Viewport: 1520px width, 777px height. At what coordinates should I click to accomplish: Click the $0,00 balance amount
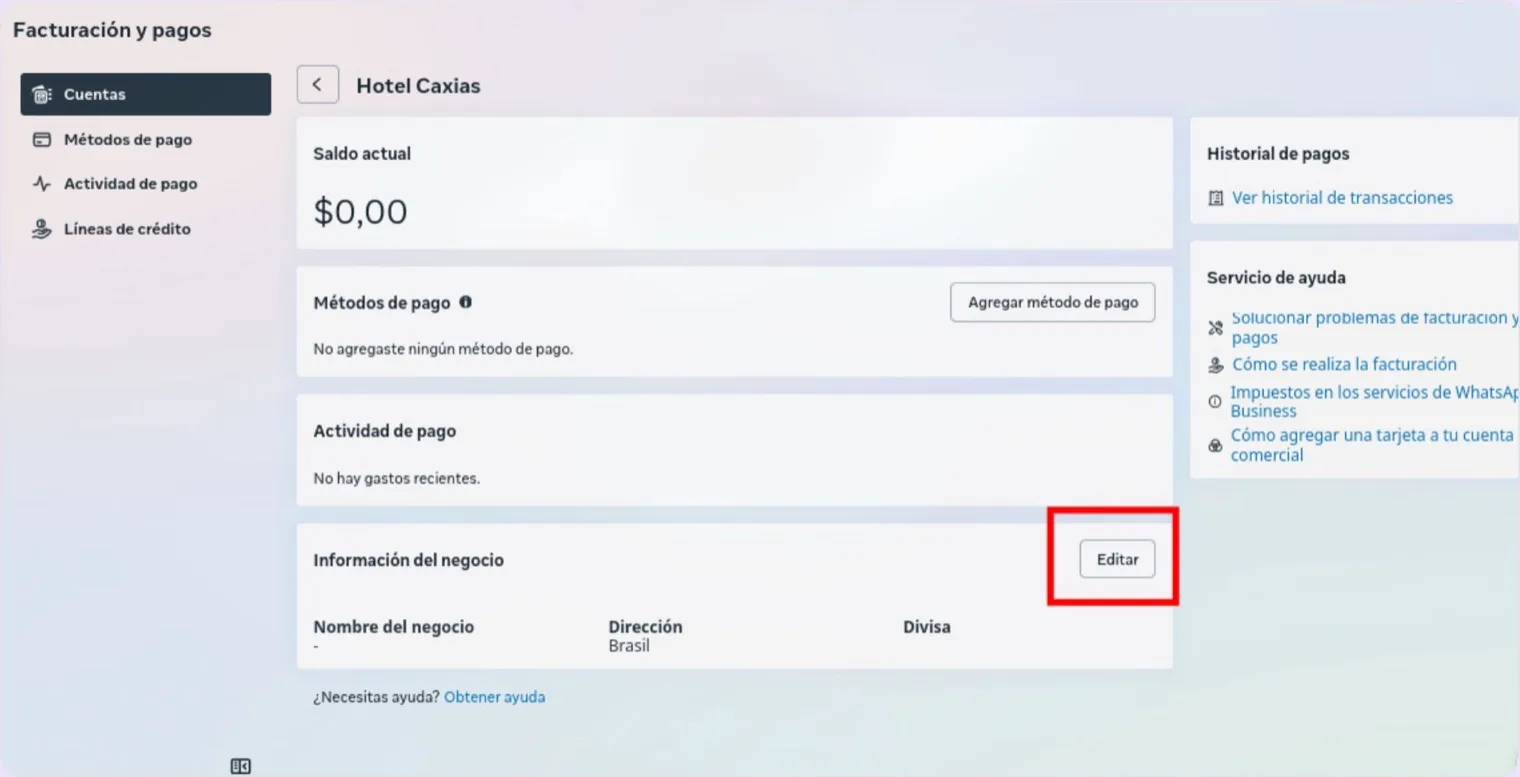click(x=360, y=212)
